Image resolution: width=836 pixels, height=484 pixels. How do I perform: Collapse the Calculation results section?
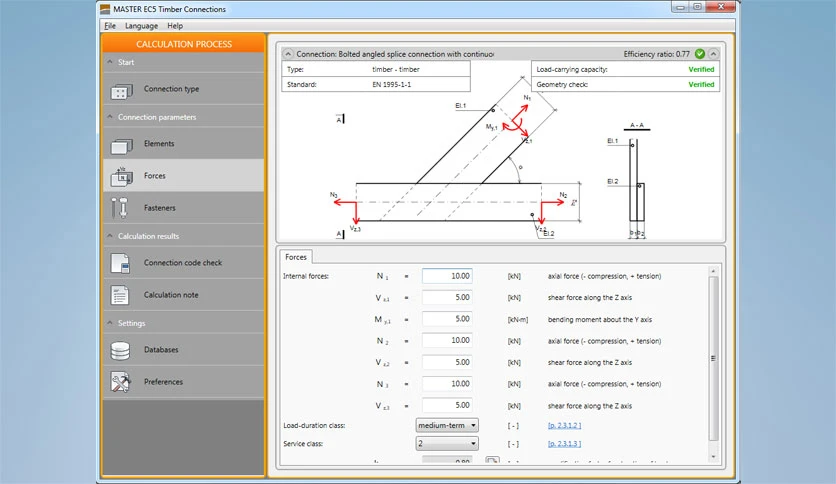(x=110, y=236)
